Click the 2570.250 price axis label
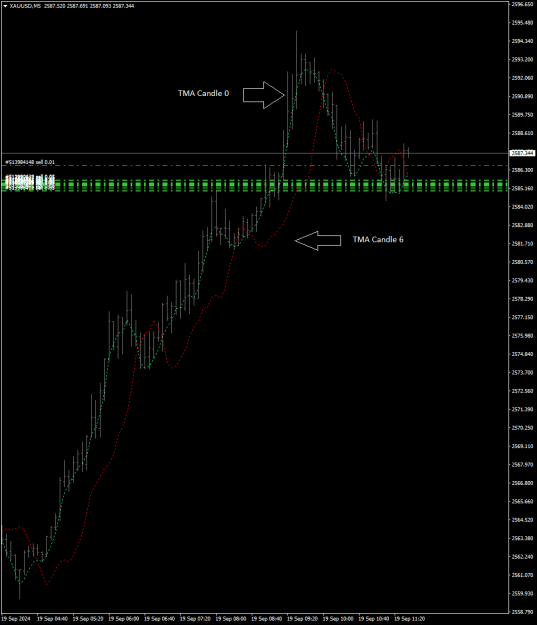Image resolution: width=537 pixels, height=625 pixels. [523, 427]
